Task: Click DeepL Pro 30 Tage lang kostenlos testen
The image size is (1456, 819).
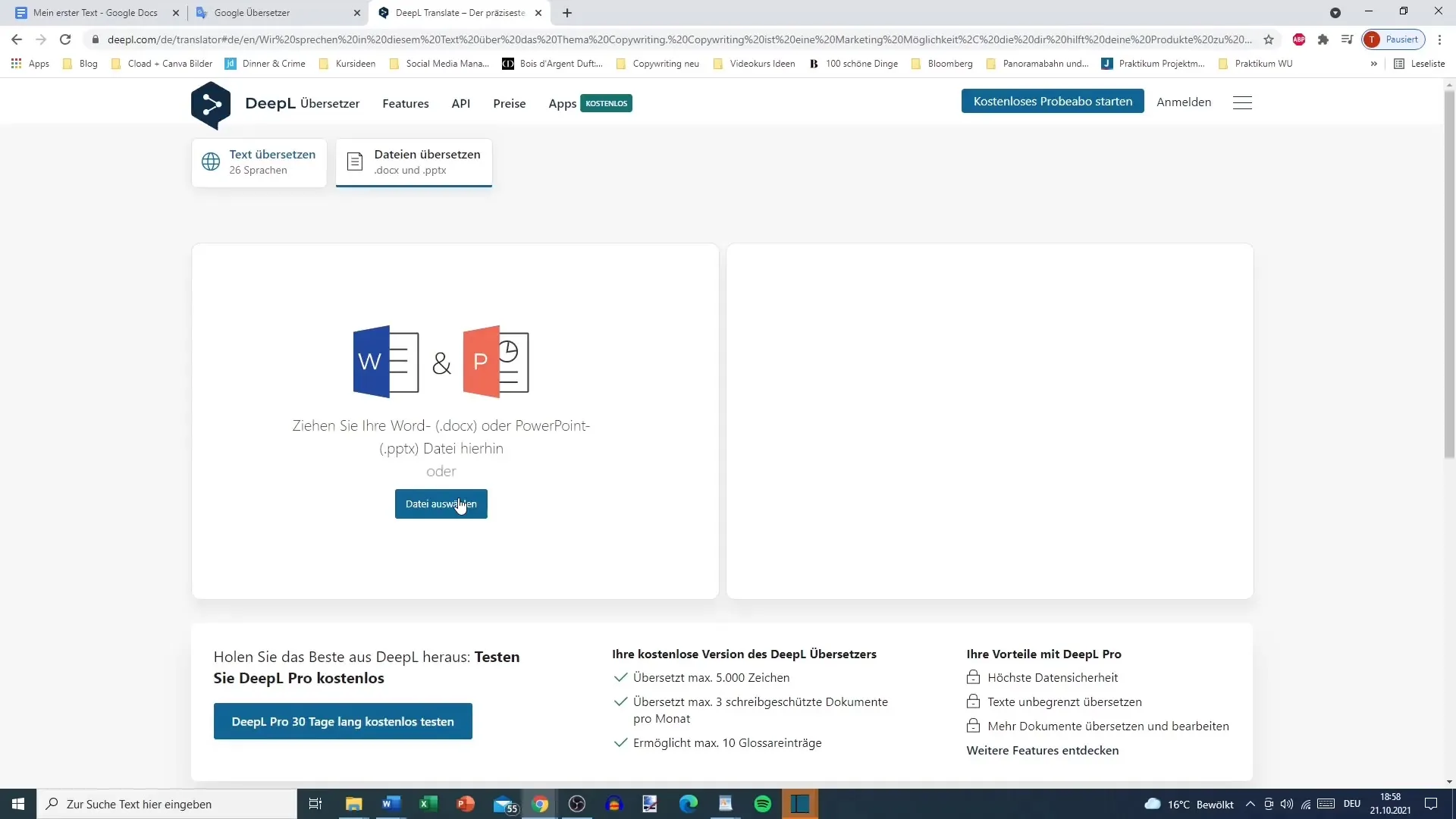Action: pos(343,722)
